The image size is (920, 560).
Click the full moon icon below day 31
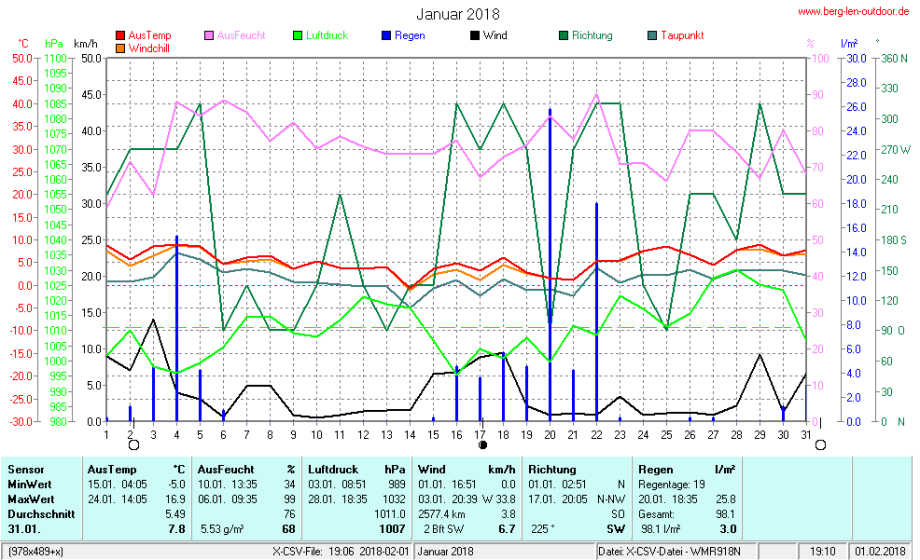(x=822, y=445)
